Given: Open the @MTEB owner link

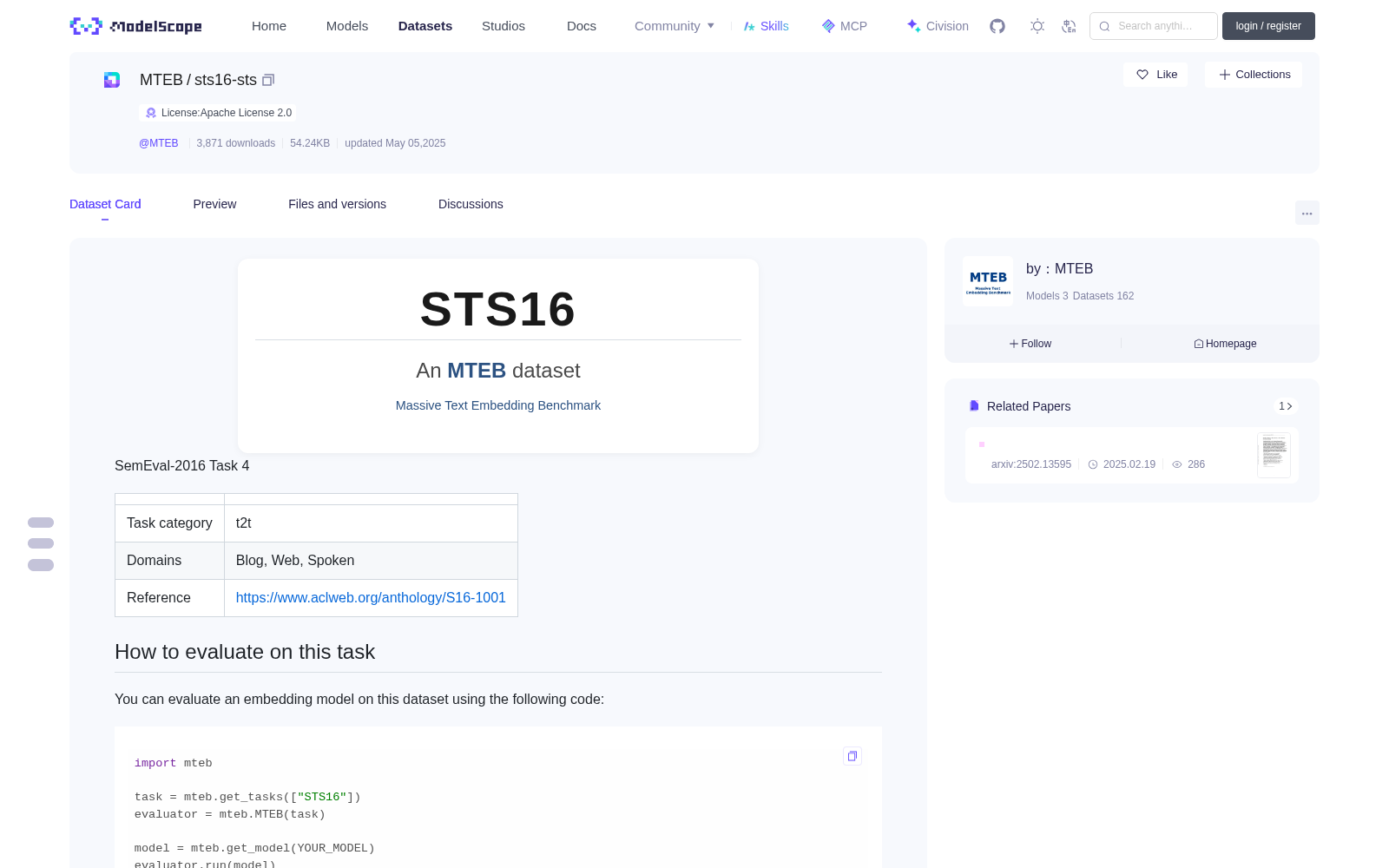Looking at the screenshot, I should (x=159, y=143).
